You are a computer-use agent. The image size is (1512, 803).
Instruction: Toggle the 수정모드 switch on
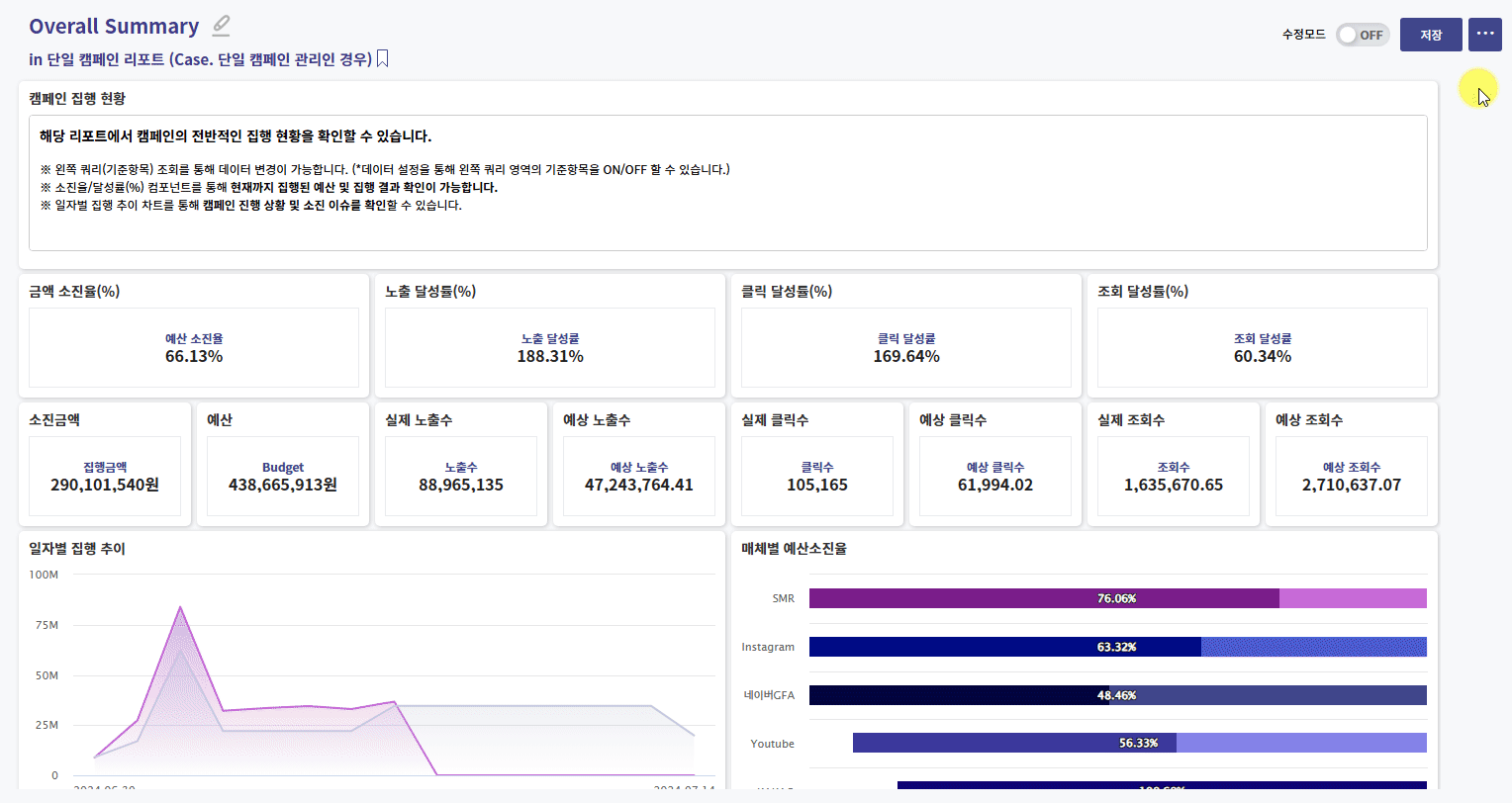[x=1363, y=35]
